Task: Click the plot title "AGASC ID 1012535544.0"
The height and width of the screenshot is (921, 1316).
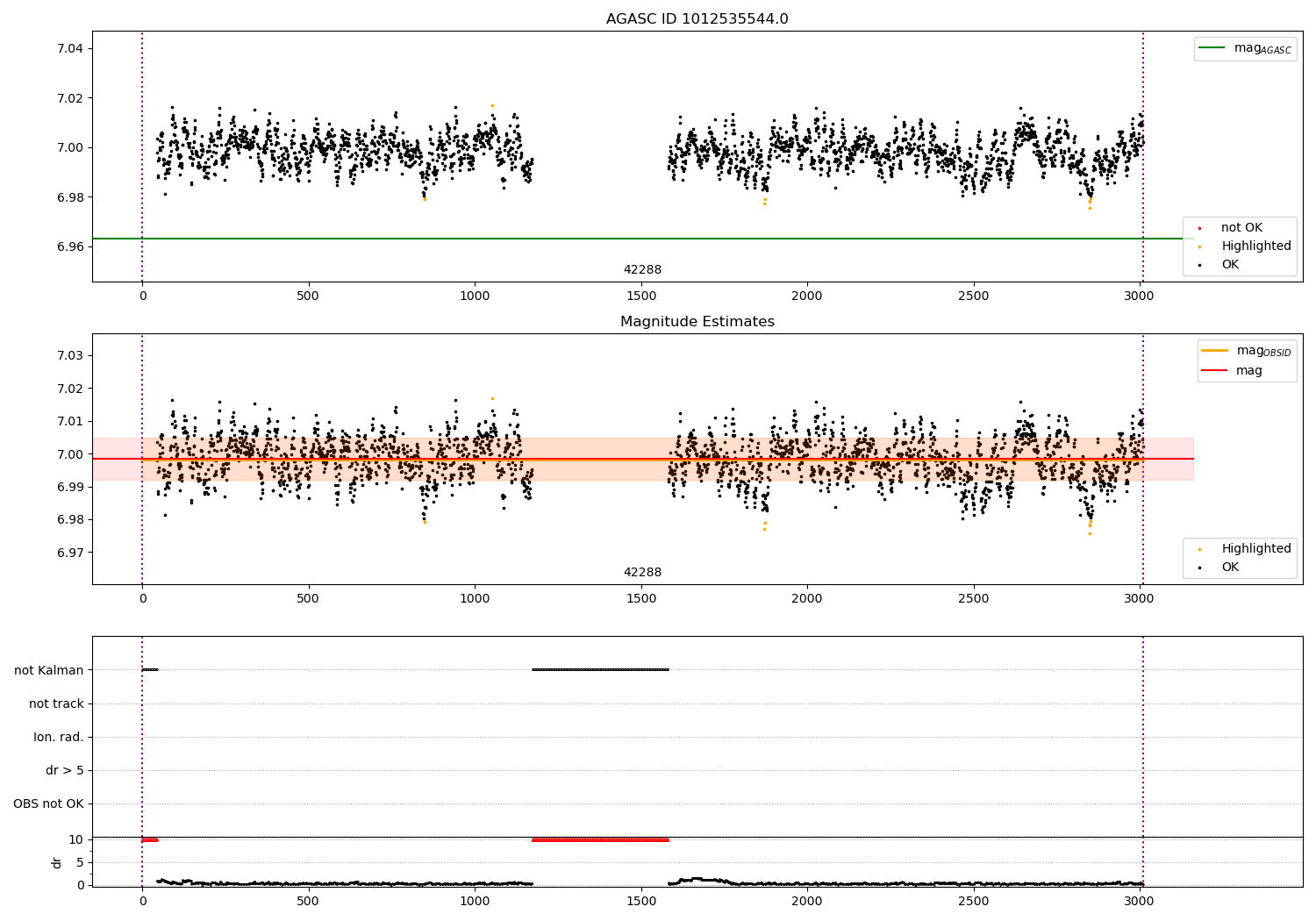Action: (697, 19)
